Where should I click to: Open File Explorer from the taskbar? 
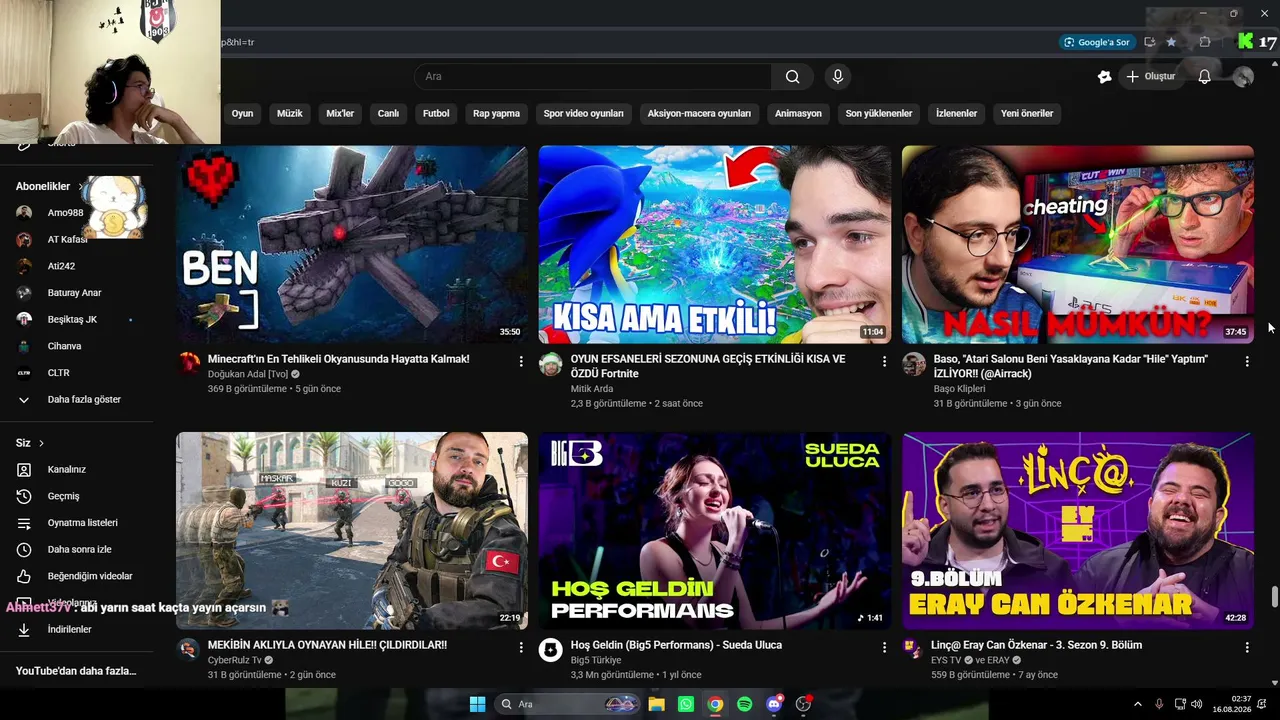coord(656,704)
